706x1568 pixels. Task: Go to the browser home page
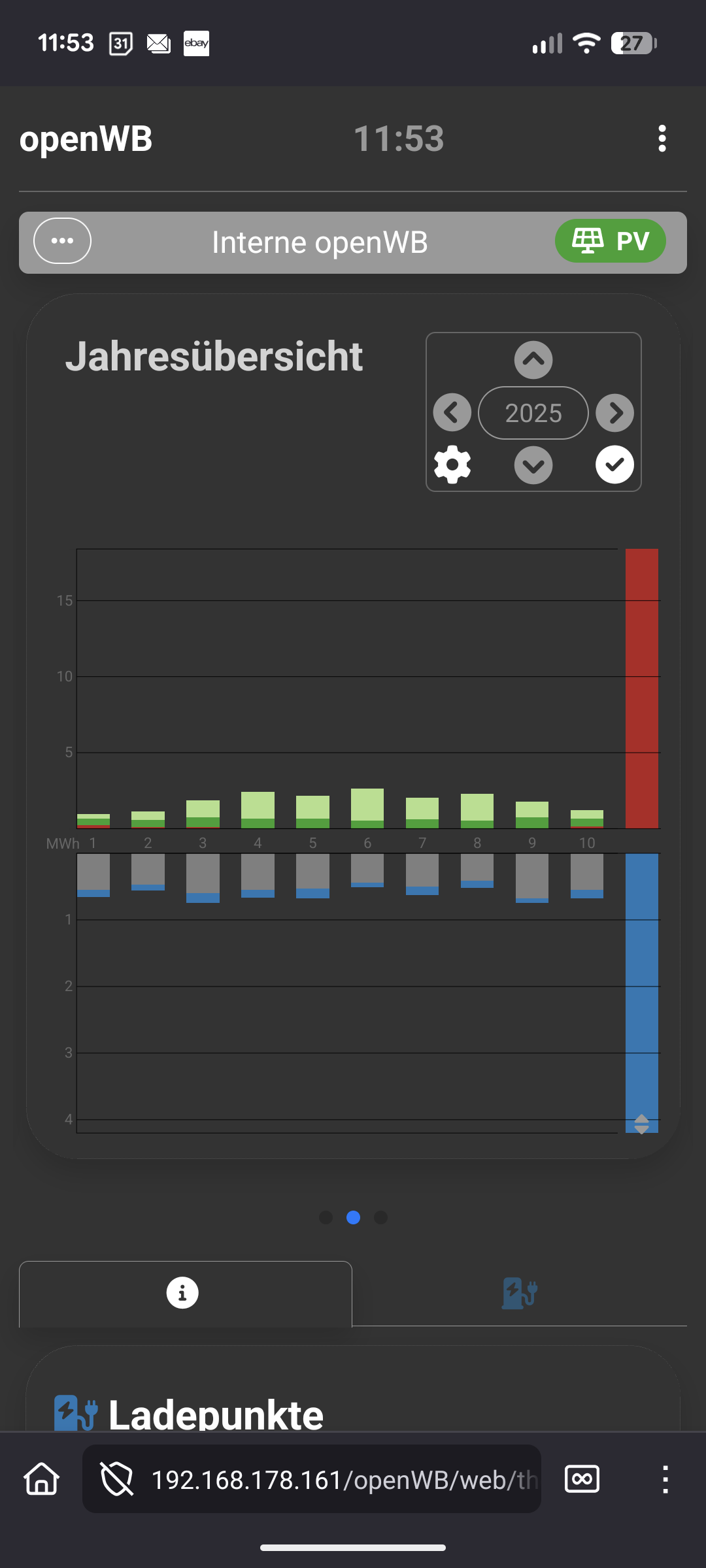point(42,1479)
